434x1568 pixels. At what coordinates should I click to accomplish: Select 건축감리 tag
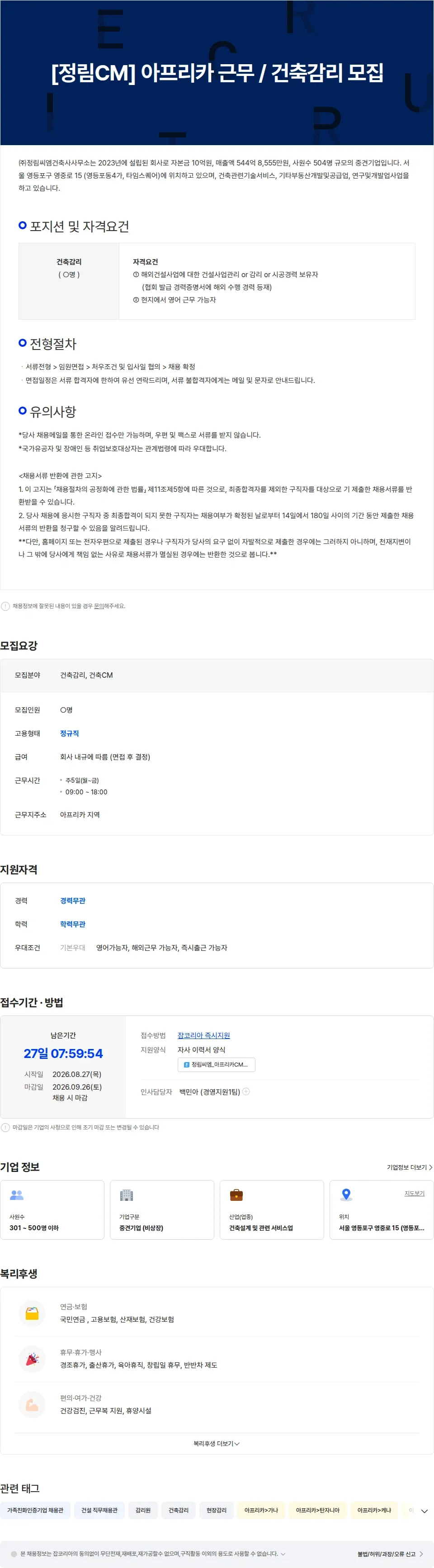click(x=179, y=1510)
